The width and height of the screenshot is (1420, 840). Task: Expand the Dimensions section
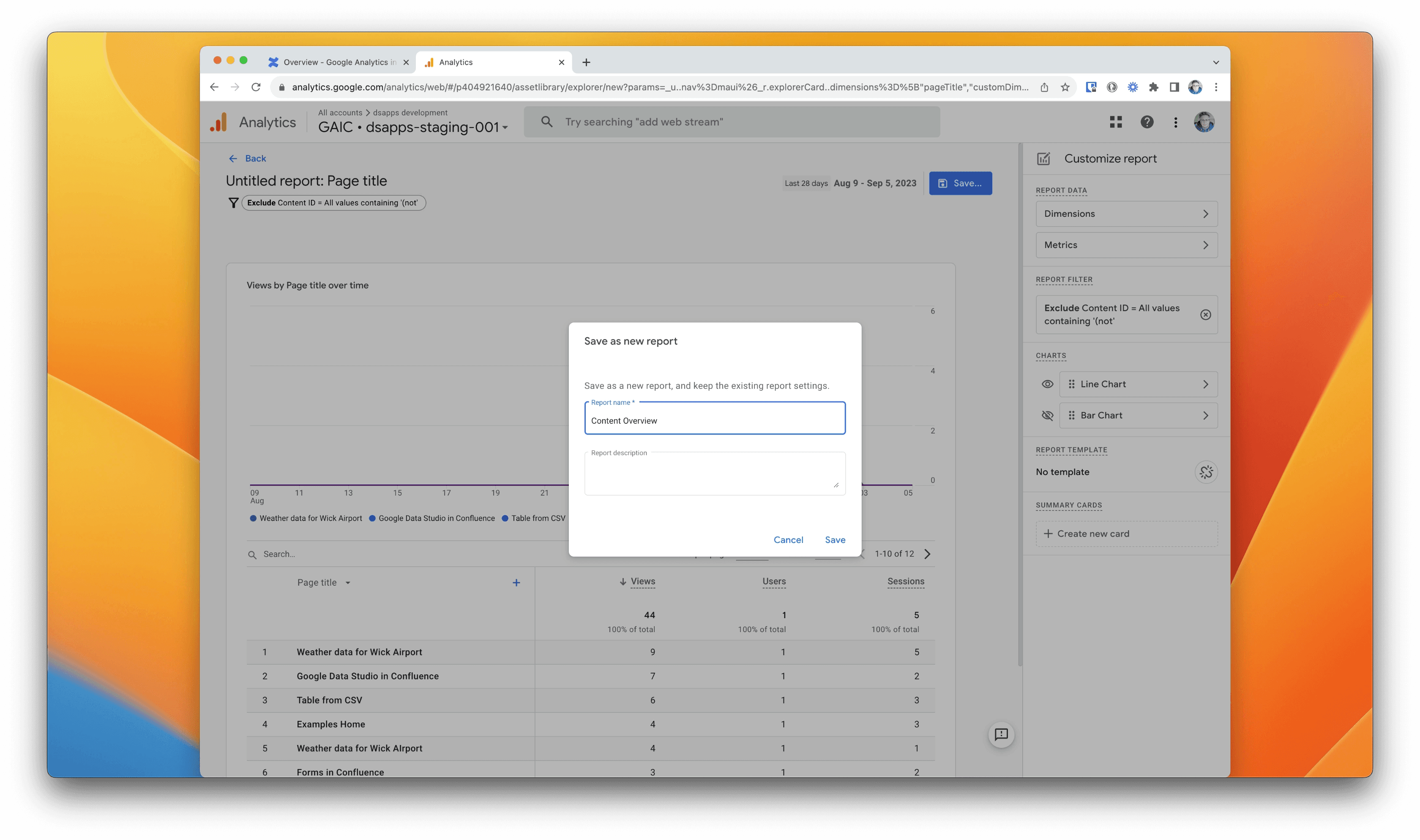1126,214
